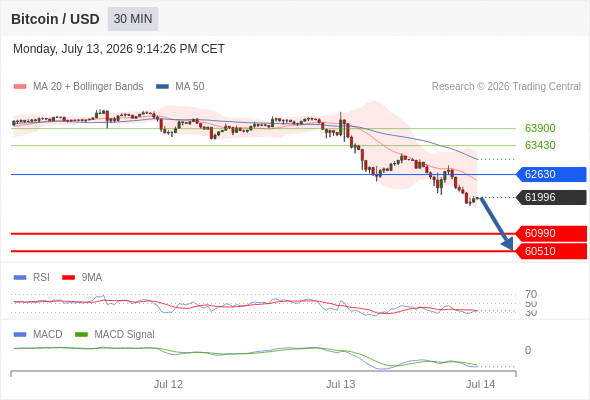Click the MACD Signal green swatch
Screen dimensions: 590x400
pyautogui.click(x=81, y=335)
